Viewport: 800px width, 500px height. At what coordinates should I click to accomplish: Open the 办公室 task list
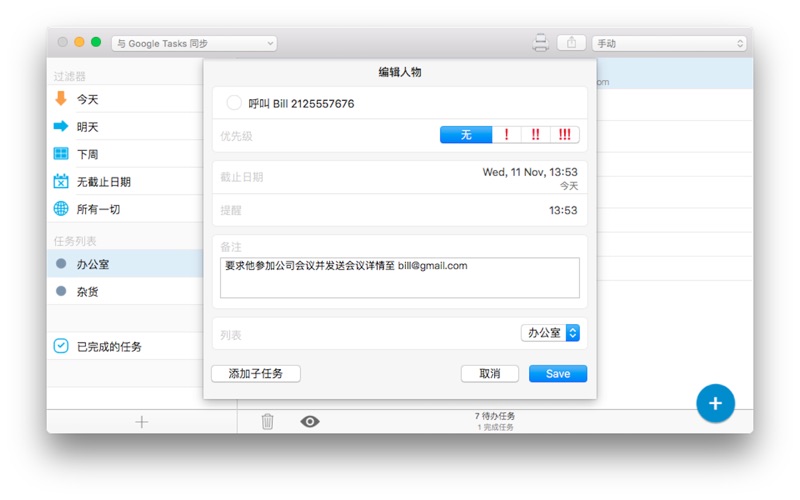tap(125, 264)
